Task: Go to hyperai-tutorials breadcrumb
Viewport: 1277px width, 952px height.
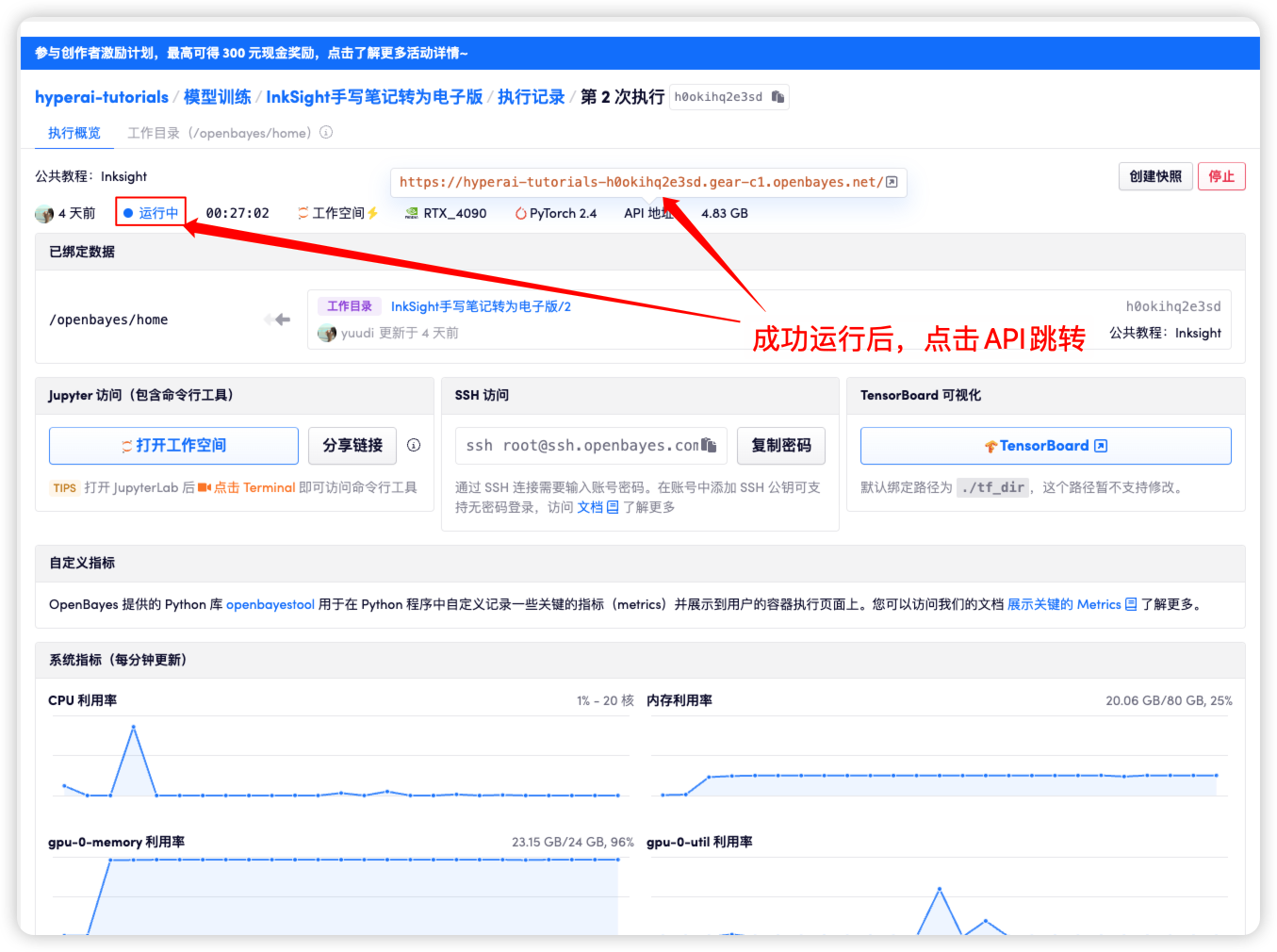Action: [102, 97]
